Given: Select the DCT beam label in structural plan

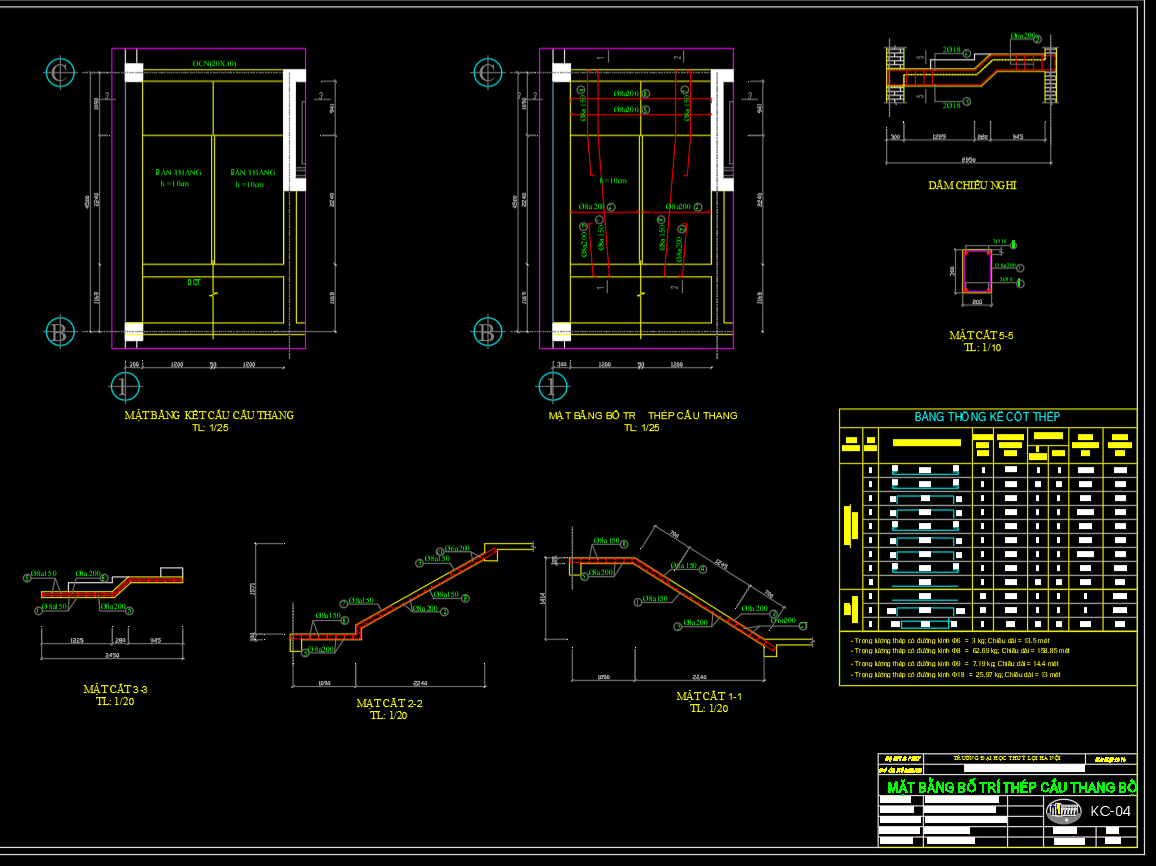Looking at the screenshot, I should point(194,283).
